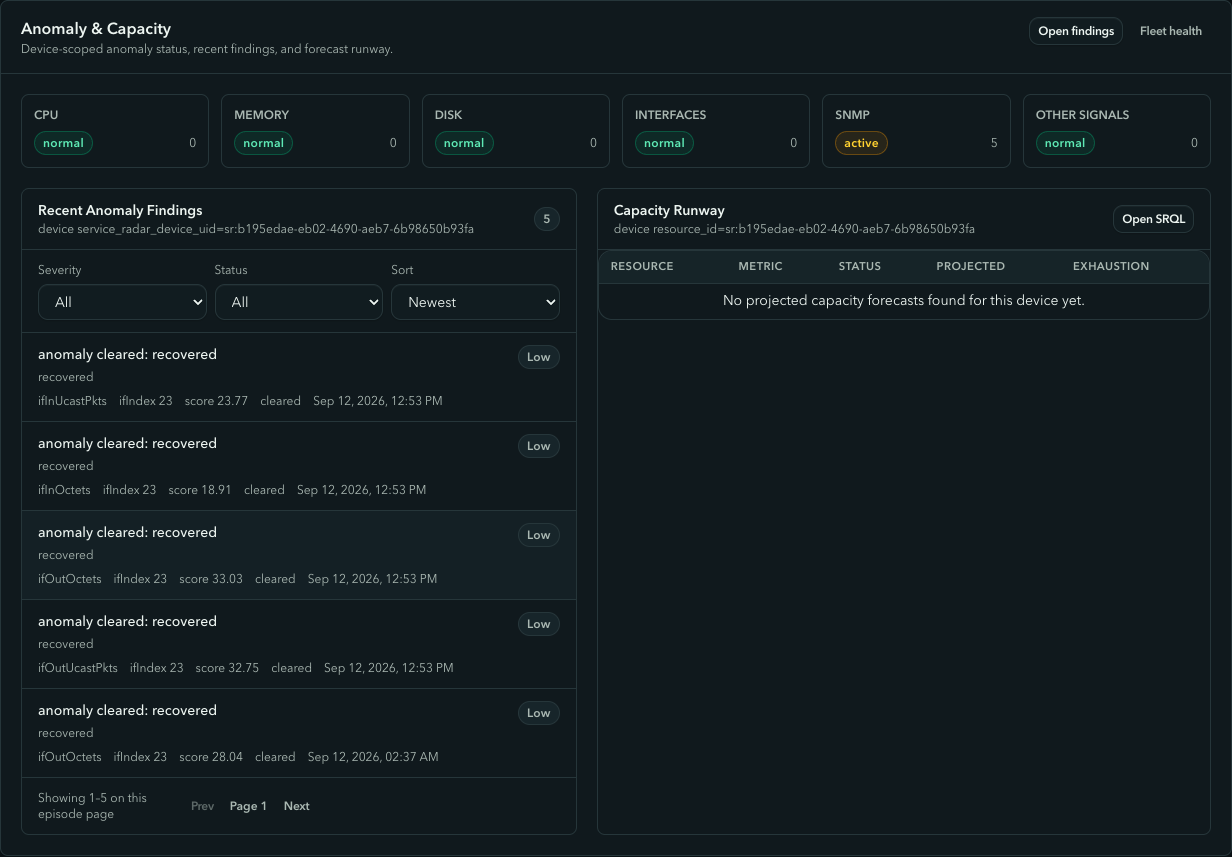1232x857 pixels.
Task: Open the MEMORY status card
Action: click(315, 130)
